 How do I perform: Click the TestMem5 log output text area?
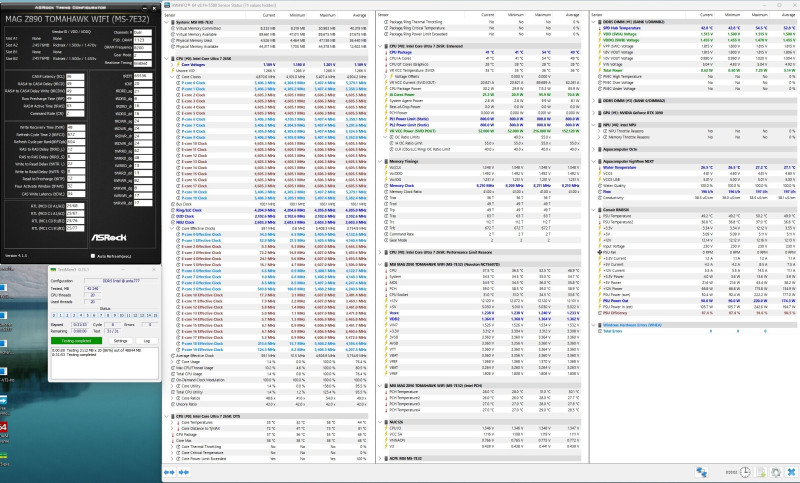(104, 363)
